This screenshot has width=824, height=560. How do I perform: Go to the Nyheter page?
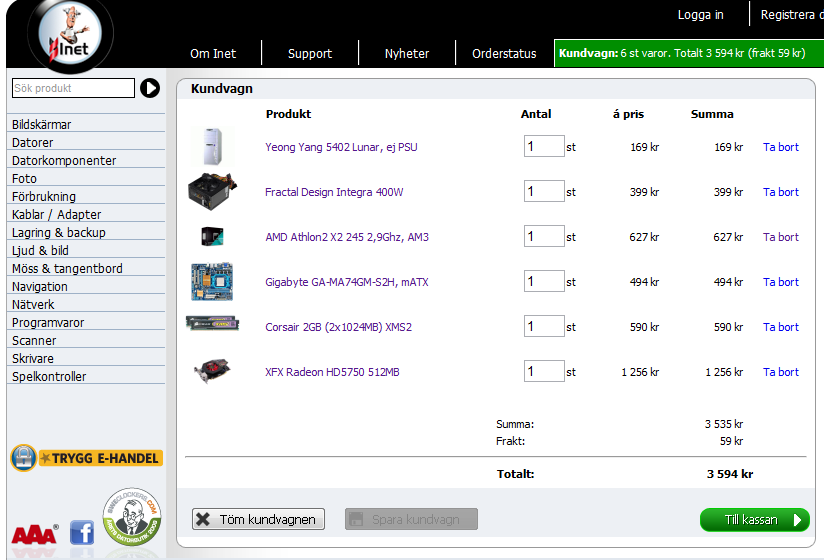(407, 54)
